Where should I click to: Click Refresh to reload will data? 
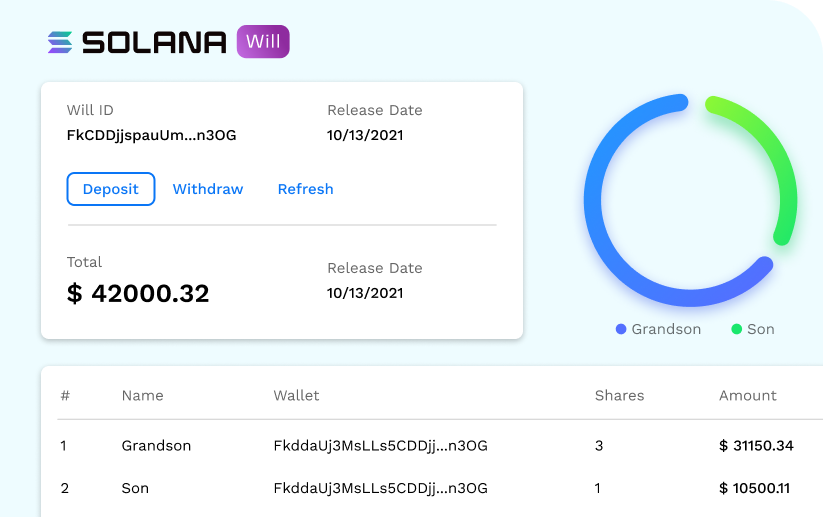[x=305, y=189]
